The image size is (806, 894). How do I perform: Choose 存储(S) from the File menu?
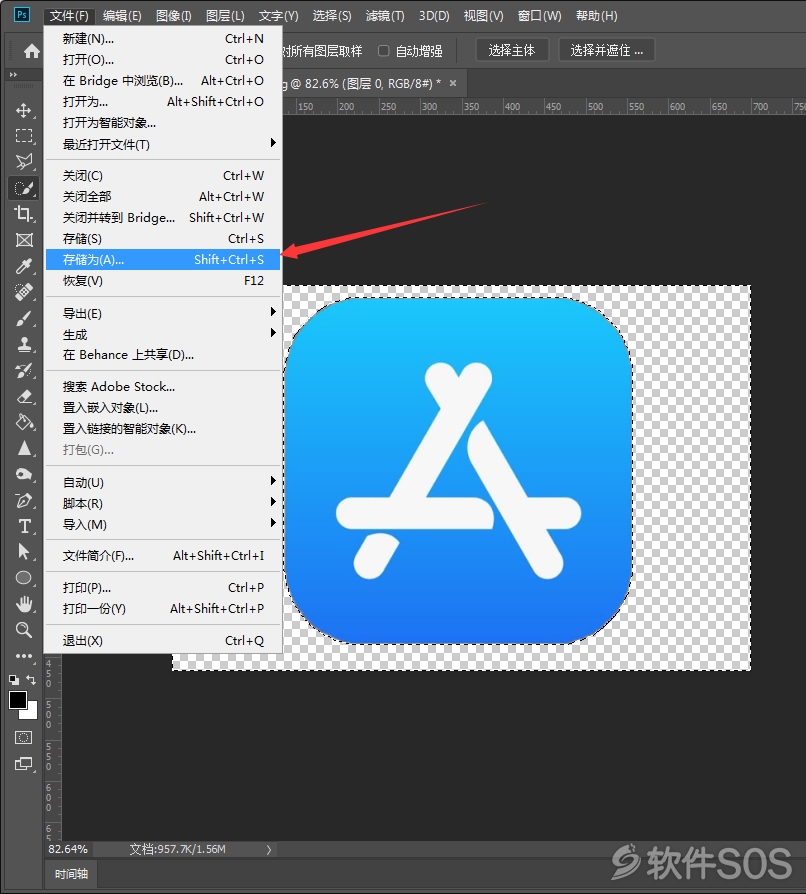point(163,239)
